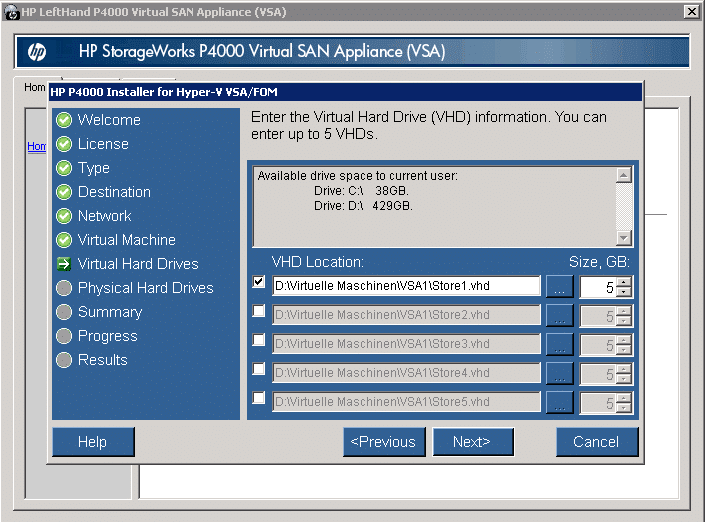Screen dimensions: 705x522
Task: Click the HP logo icon in header
Action: point(37,52)
